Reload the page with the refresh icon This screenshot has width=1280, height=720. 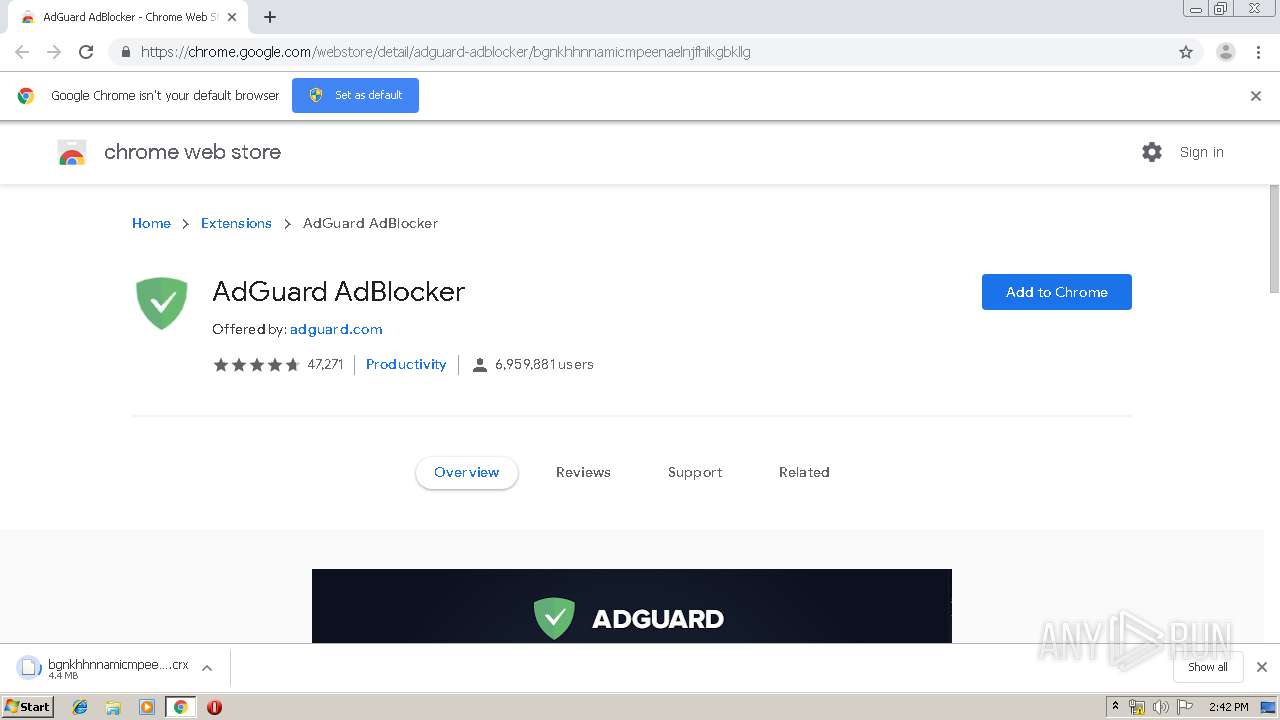86,52
